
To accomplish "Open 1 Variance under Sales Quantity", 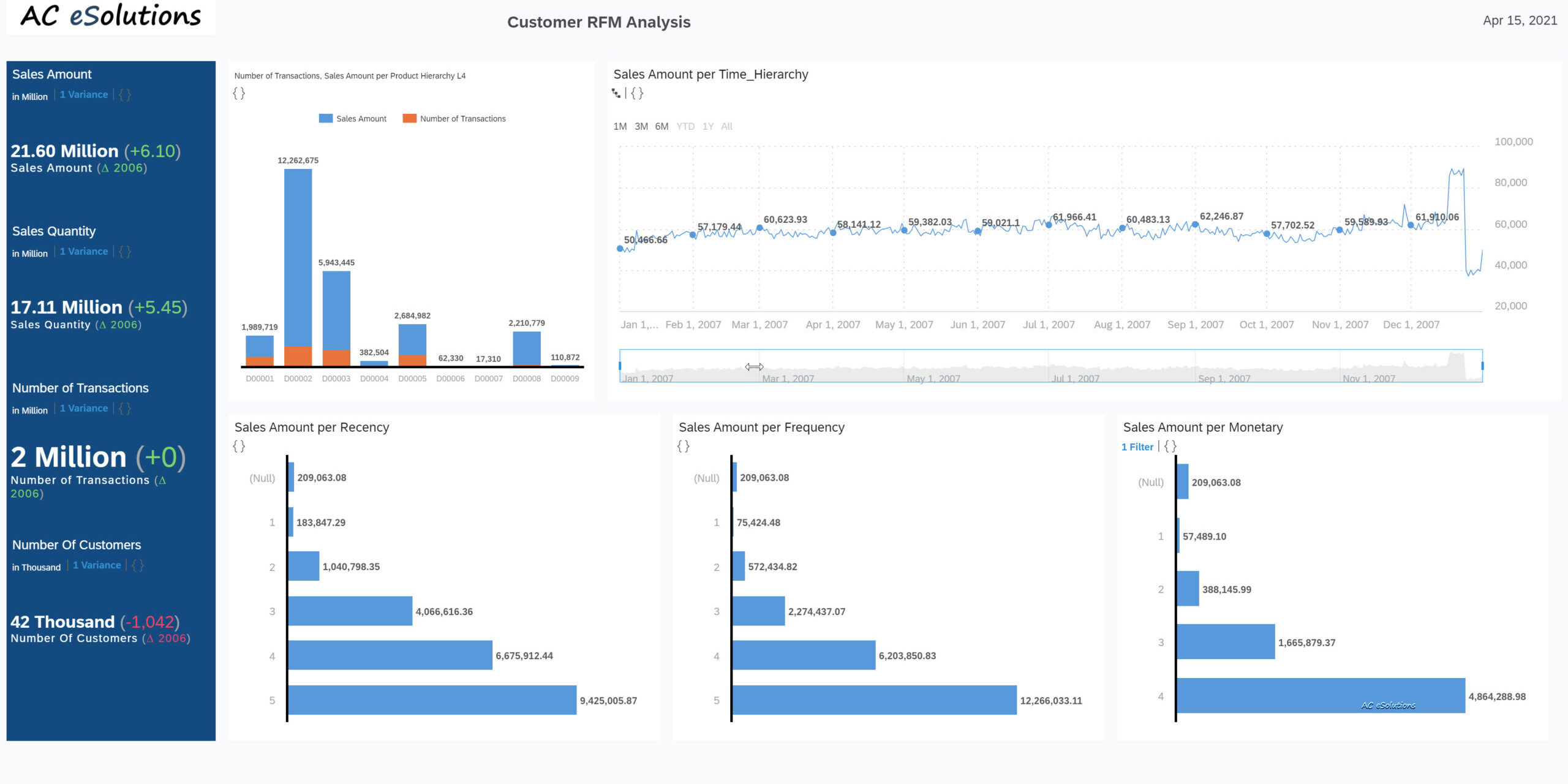I will [x=83, y=252].
